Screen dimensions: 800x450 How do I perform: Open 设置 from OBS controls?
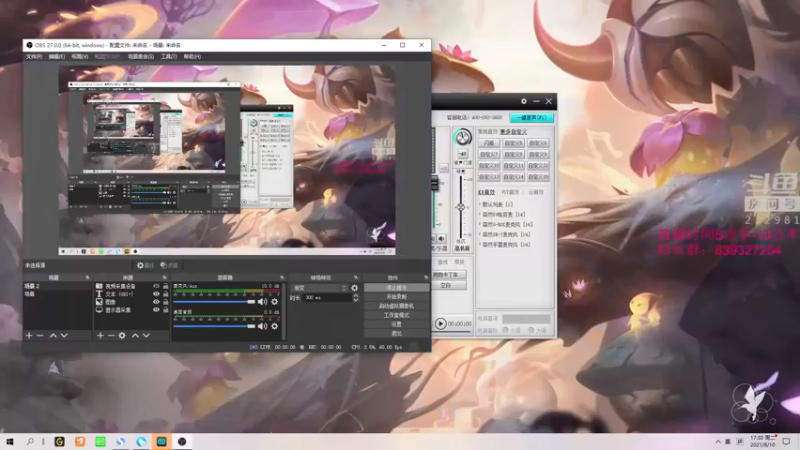396,324
